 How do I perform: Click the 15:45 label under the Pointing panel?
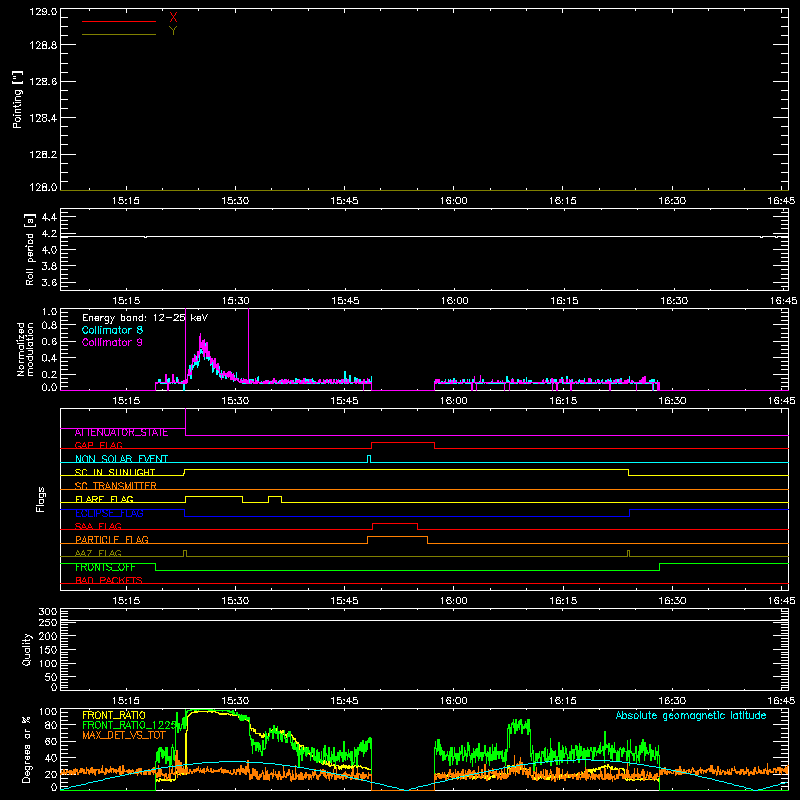[x=344, y=201]
